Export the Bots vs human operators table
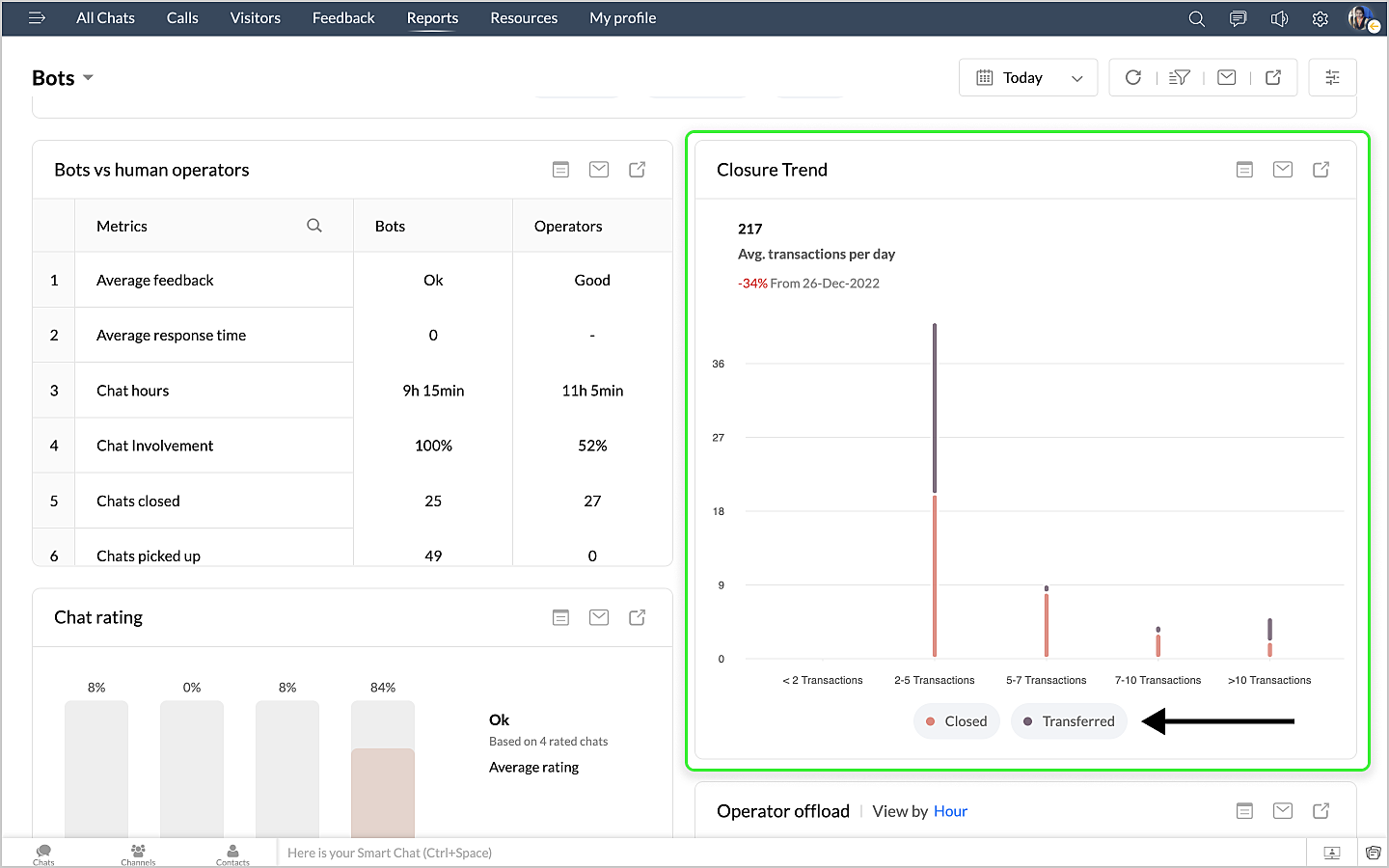Image resolution: width=1389 pixels, height=868 pixels. (x=637, y=170)
